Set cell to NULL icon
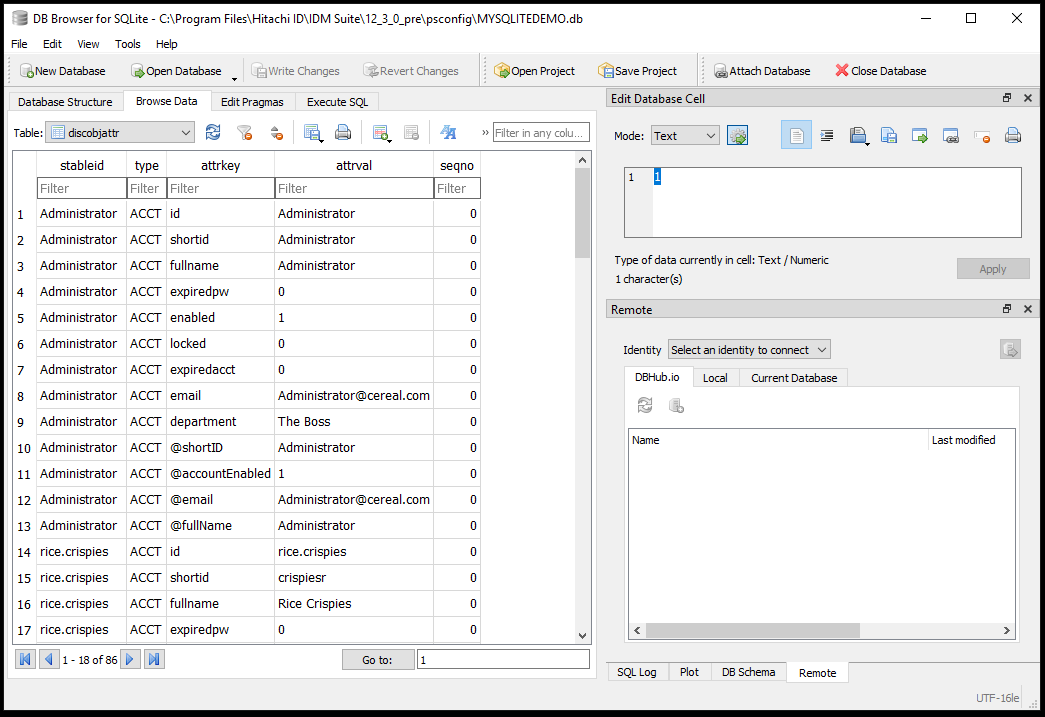Screen dimensions: 1045x717 (982, 136)
